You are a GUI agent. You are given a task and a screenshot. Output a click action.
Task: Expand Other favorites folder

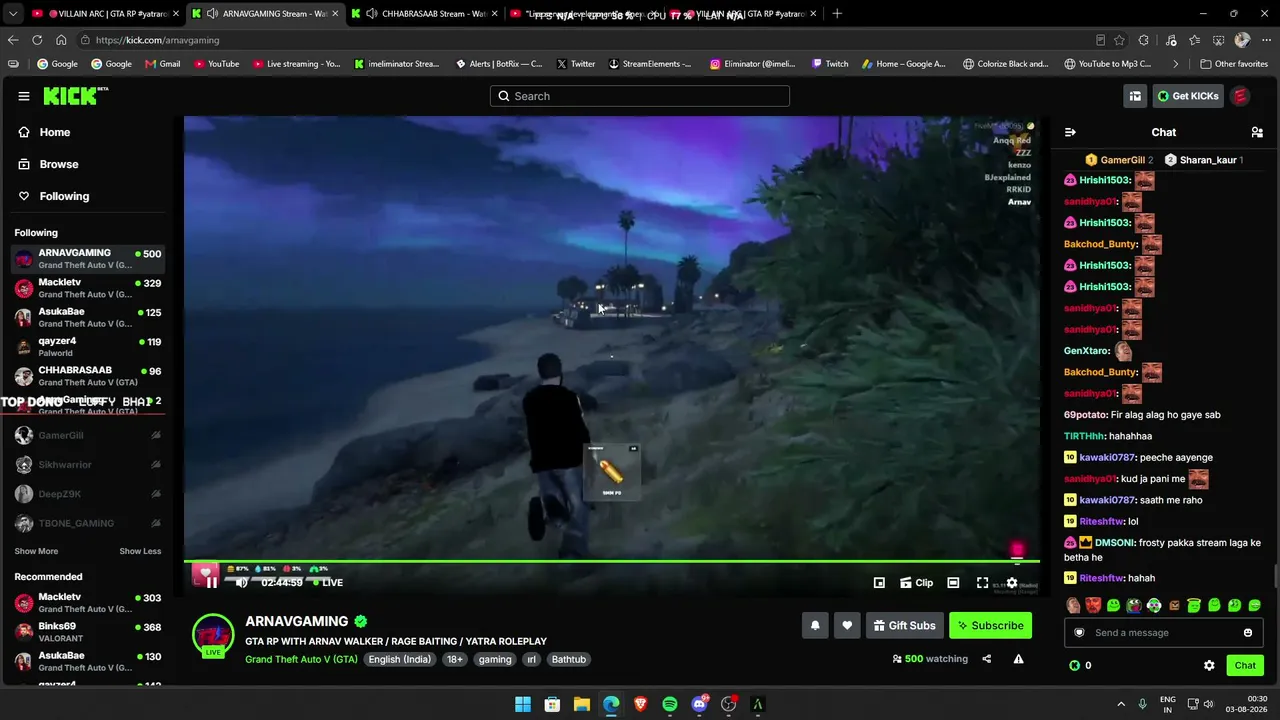(x=1234, y=64)
